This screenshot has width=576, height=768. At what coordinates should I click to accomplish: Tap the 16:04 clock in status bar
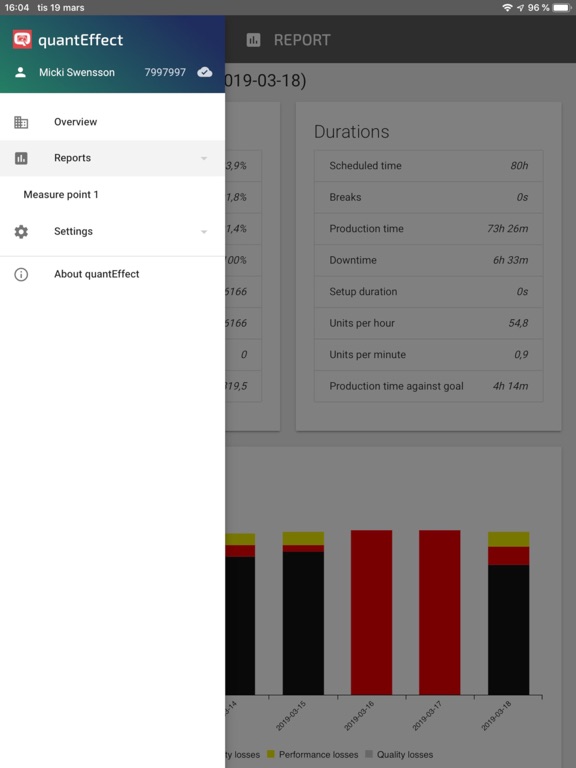17,8
